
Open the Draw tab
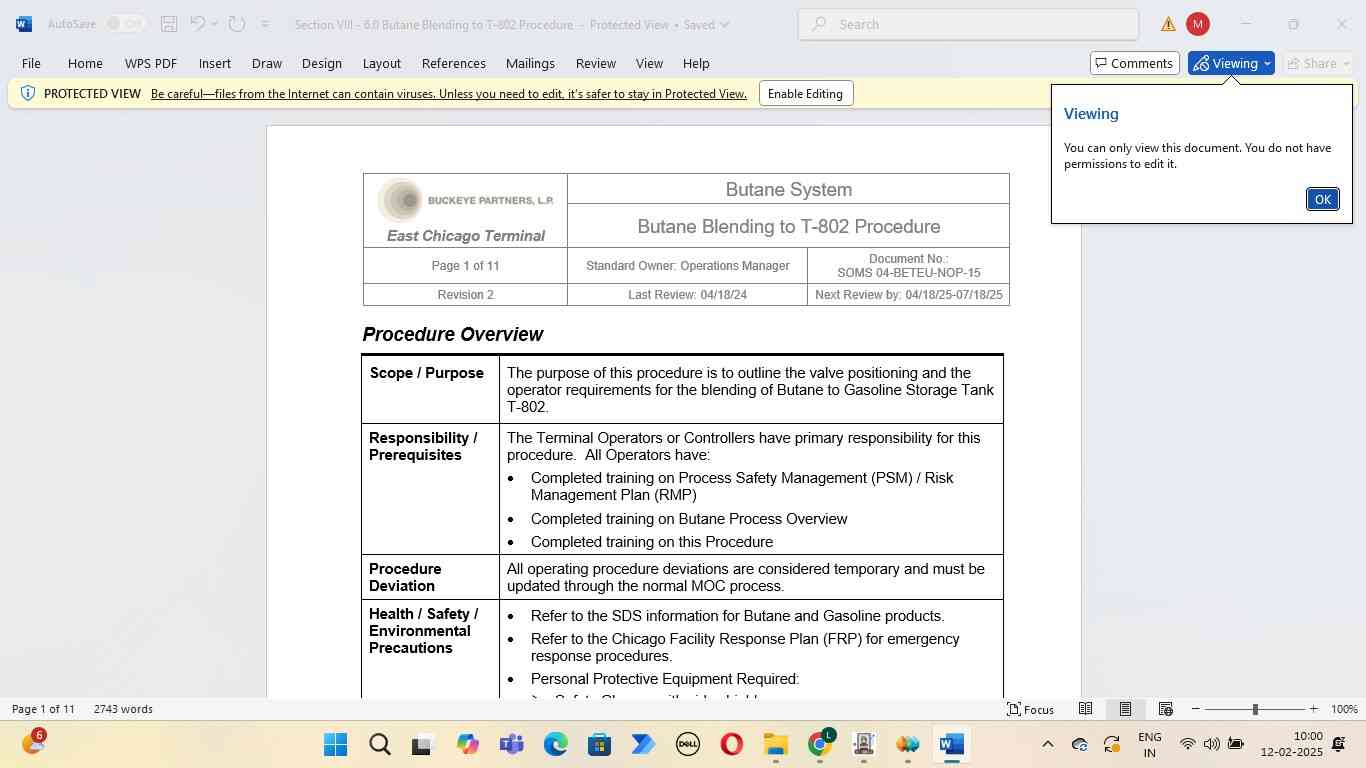[267, 63]
